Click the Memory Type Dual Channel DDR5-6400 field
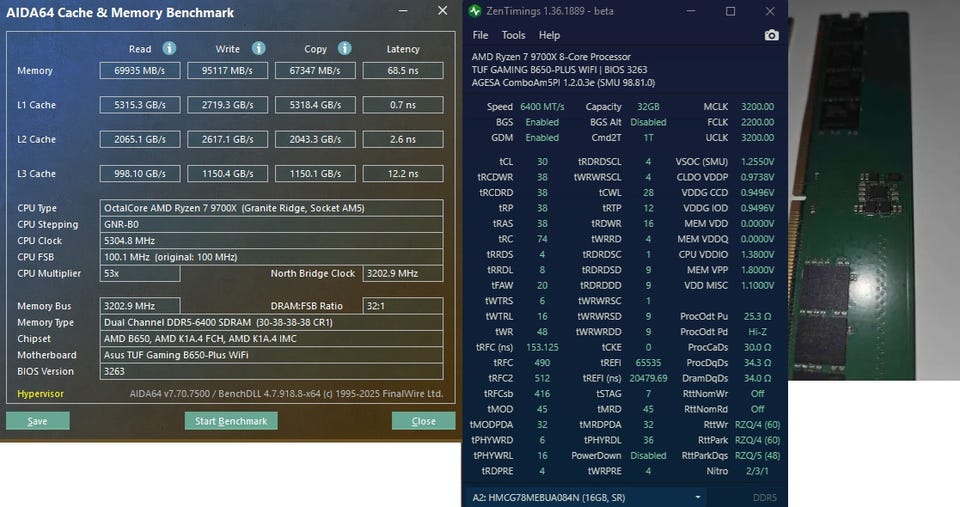The image size is (960, 507). 271,322
